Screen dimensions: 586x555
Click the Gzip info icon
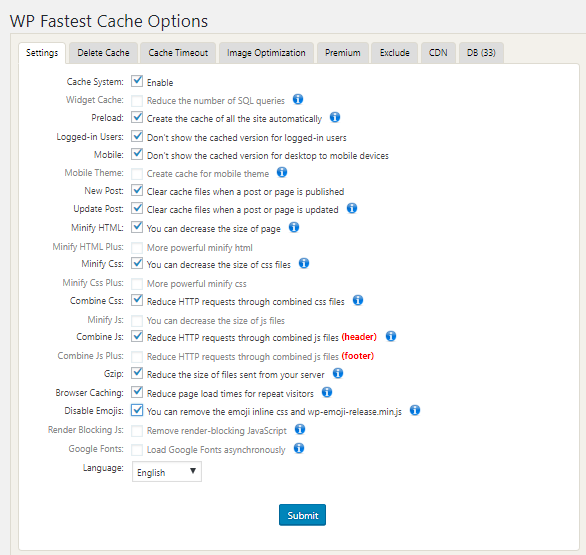[338, 373]
